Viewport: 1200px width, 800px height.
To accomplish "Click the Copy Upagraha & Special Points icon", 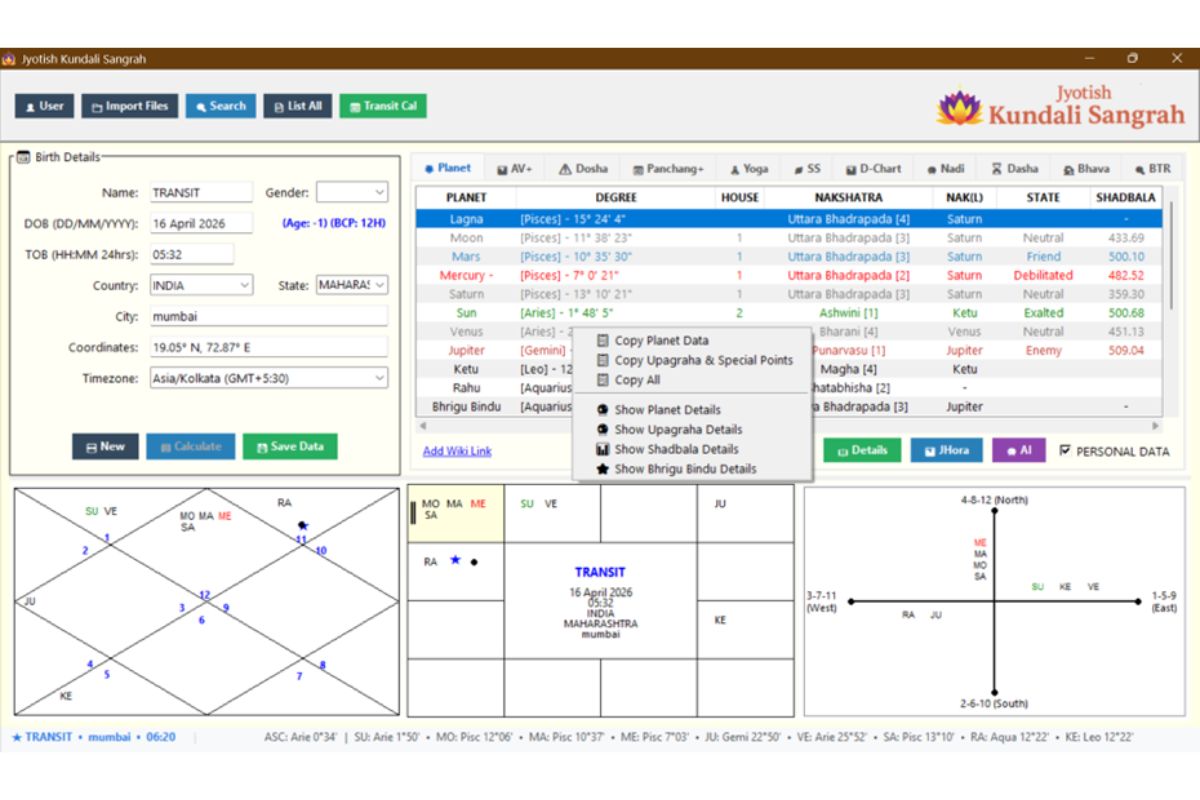I will [602, 360].
